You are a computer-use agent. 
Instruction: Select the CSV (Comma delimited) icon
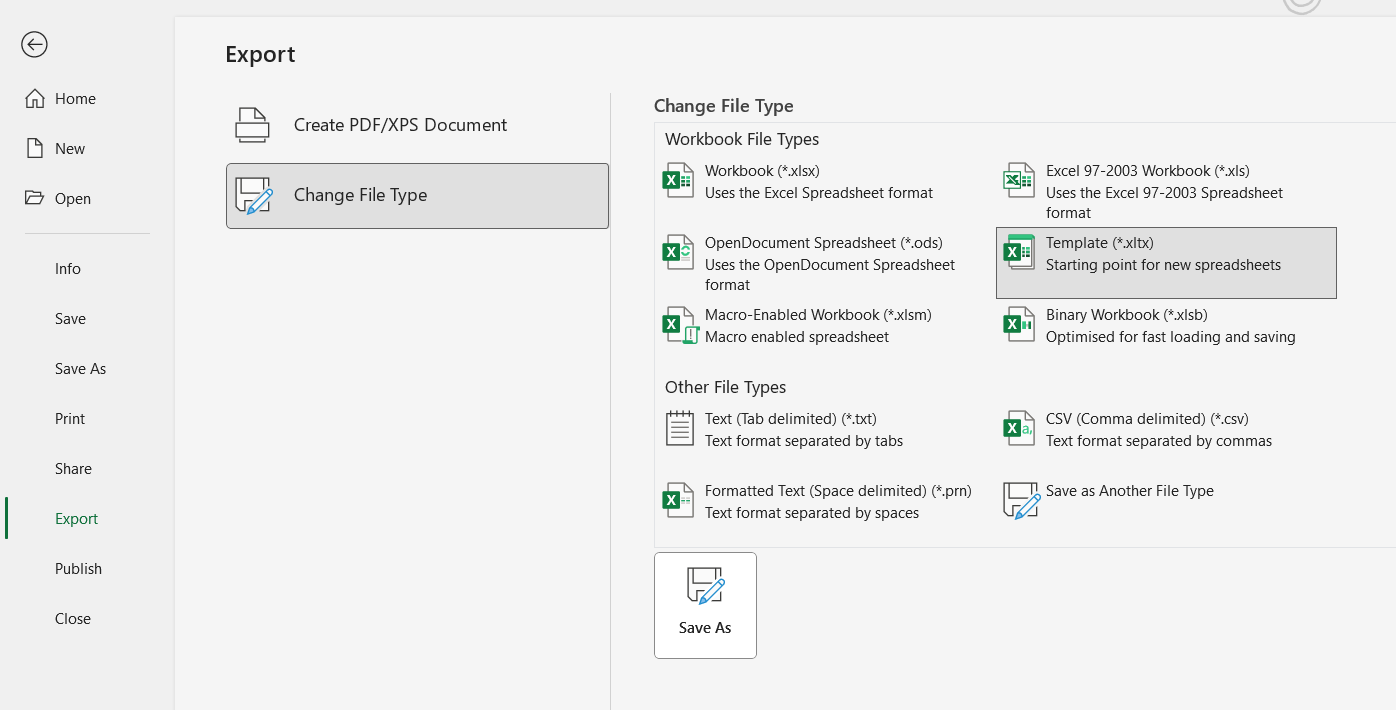point(1019,429)
